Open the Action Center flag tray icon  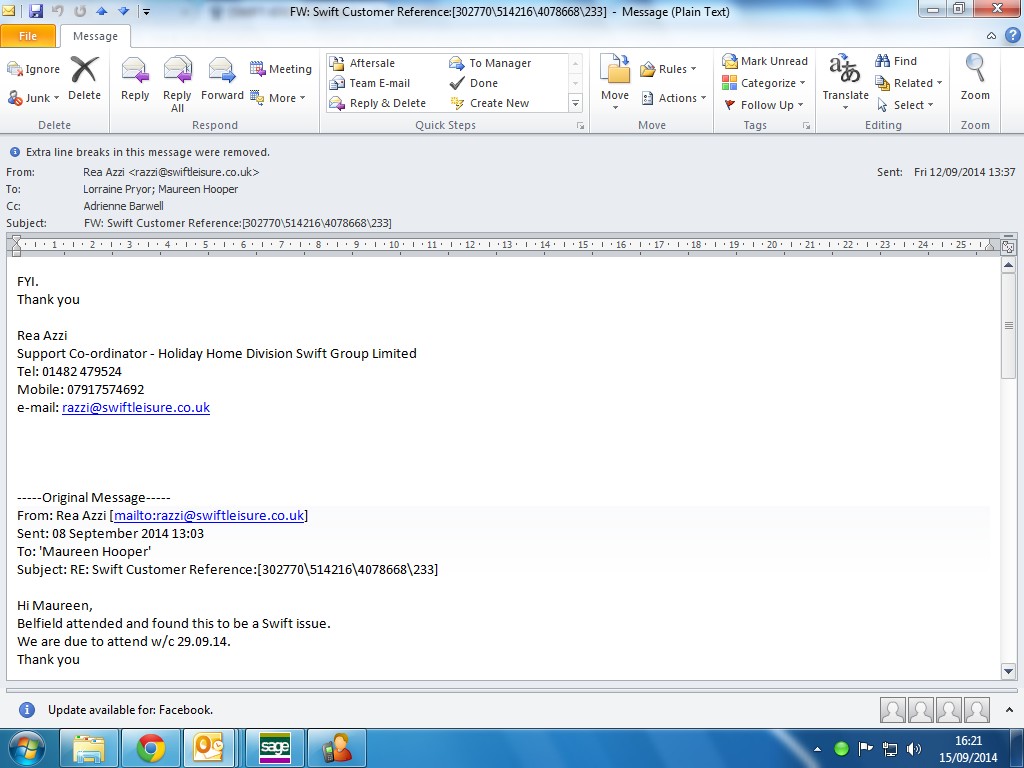click(x=865, y=749)
